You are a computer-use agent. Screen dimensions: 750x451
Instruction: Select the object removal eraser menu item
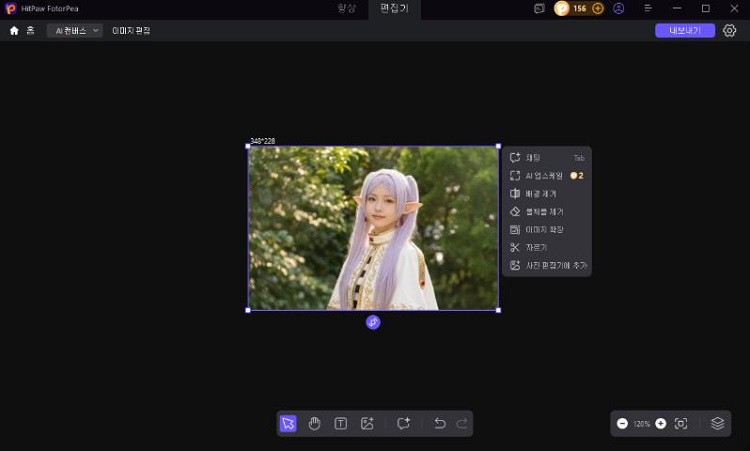point(547,211)
